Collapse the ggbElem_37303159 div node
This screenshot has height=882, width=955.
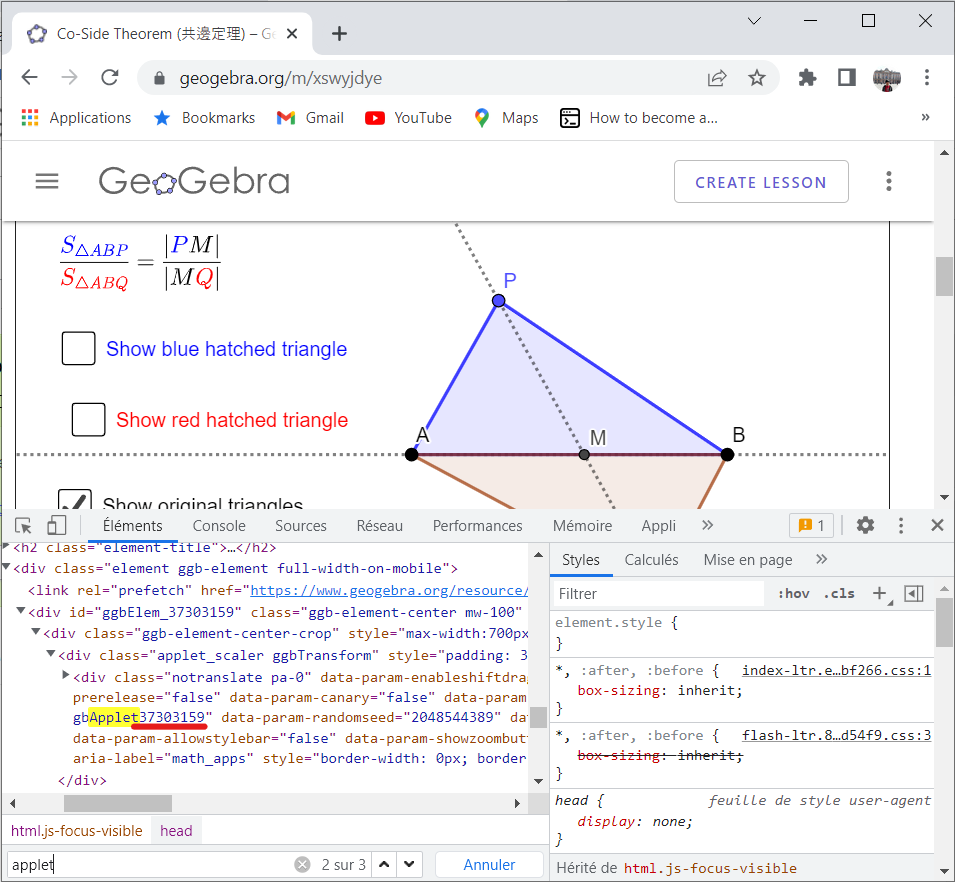[x=21, y=612]
